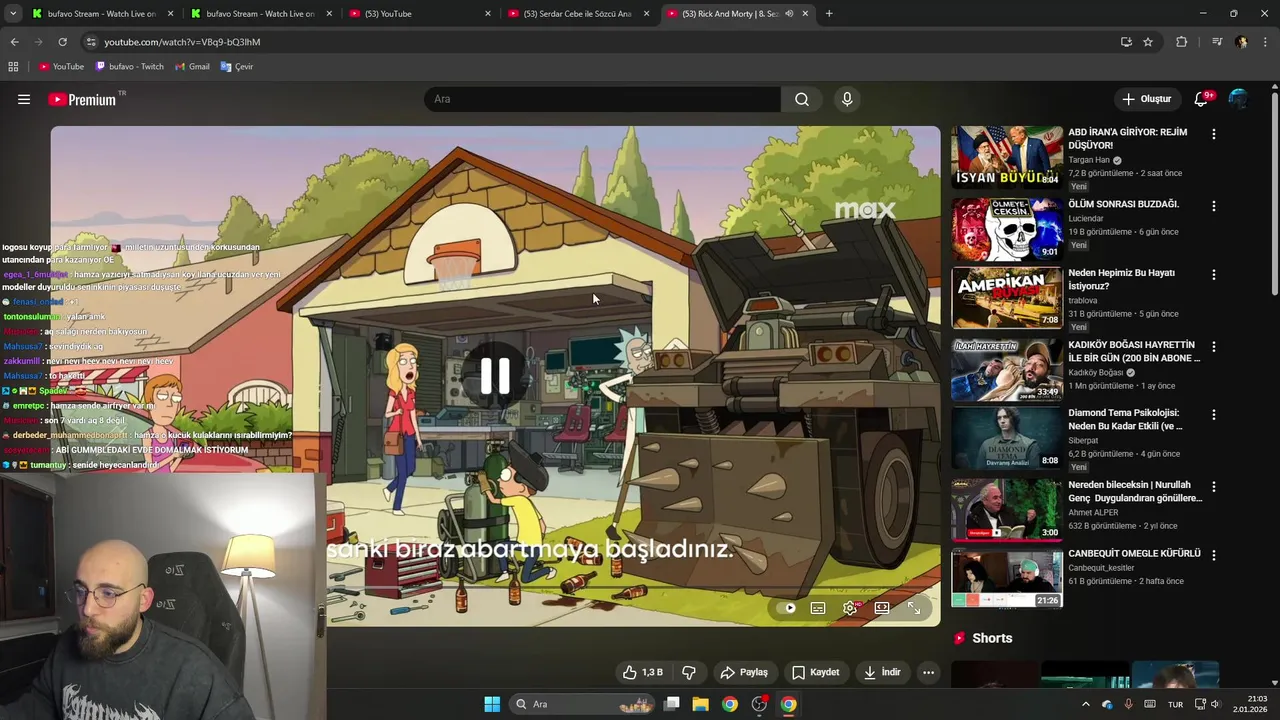Screen dimensions: 1280x720
Task: Open File Explorer from taskbar
Action: tap(700, 704)
